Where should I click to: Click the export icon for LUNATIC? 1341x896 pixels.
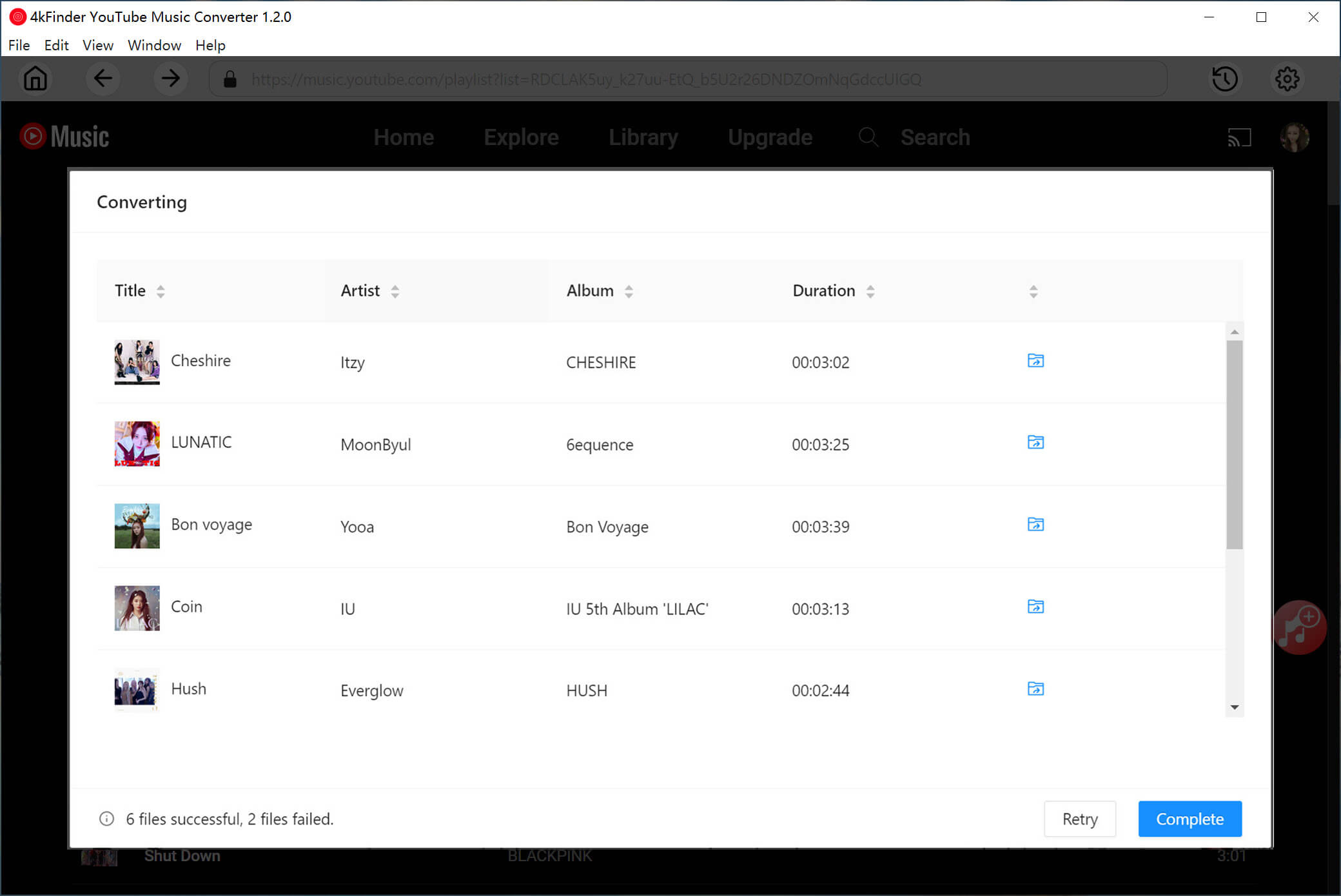click(x=1035, y=442)
